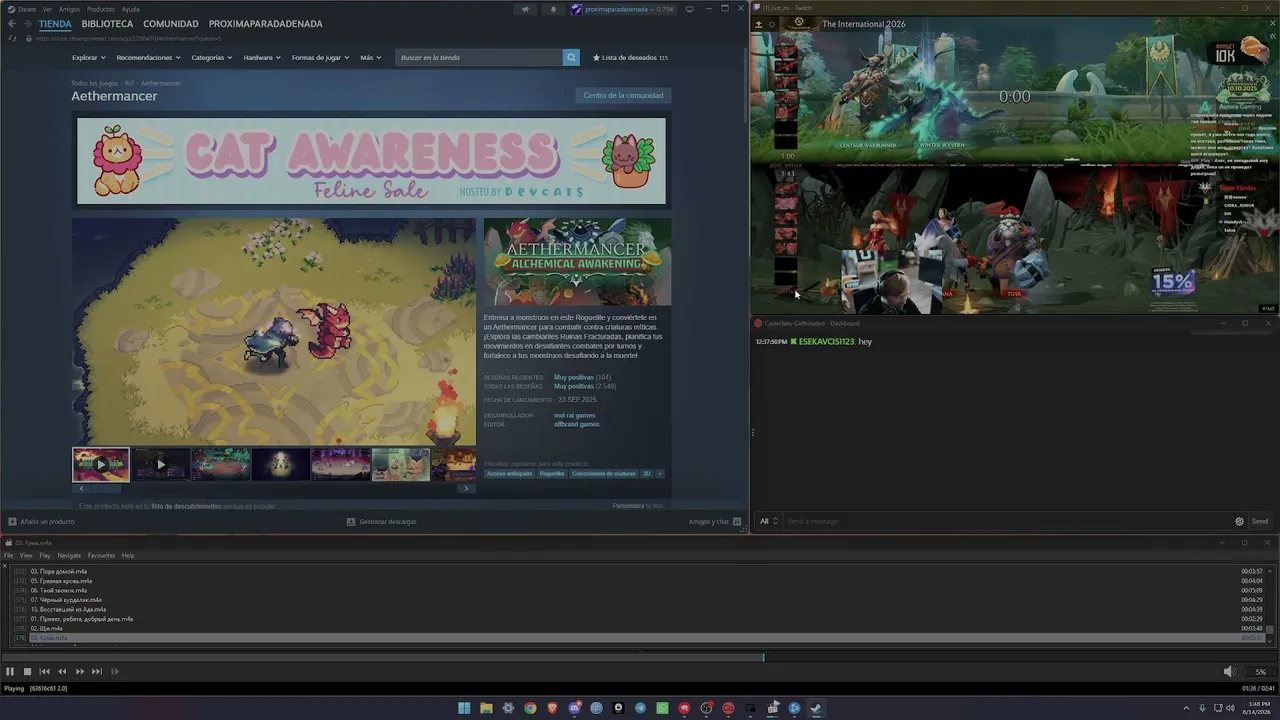Screen dimensions: 1280x720
Task: Expand the Más dropdown in Steam store
Action: click(x=370, y=58)
